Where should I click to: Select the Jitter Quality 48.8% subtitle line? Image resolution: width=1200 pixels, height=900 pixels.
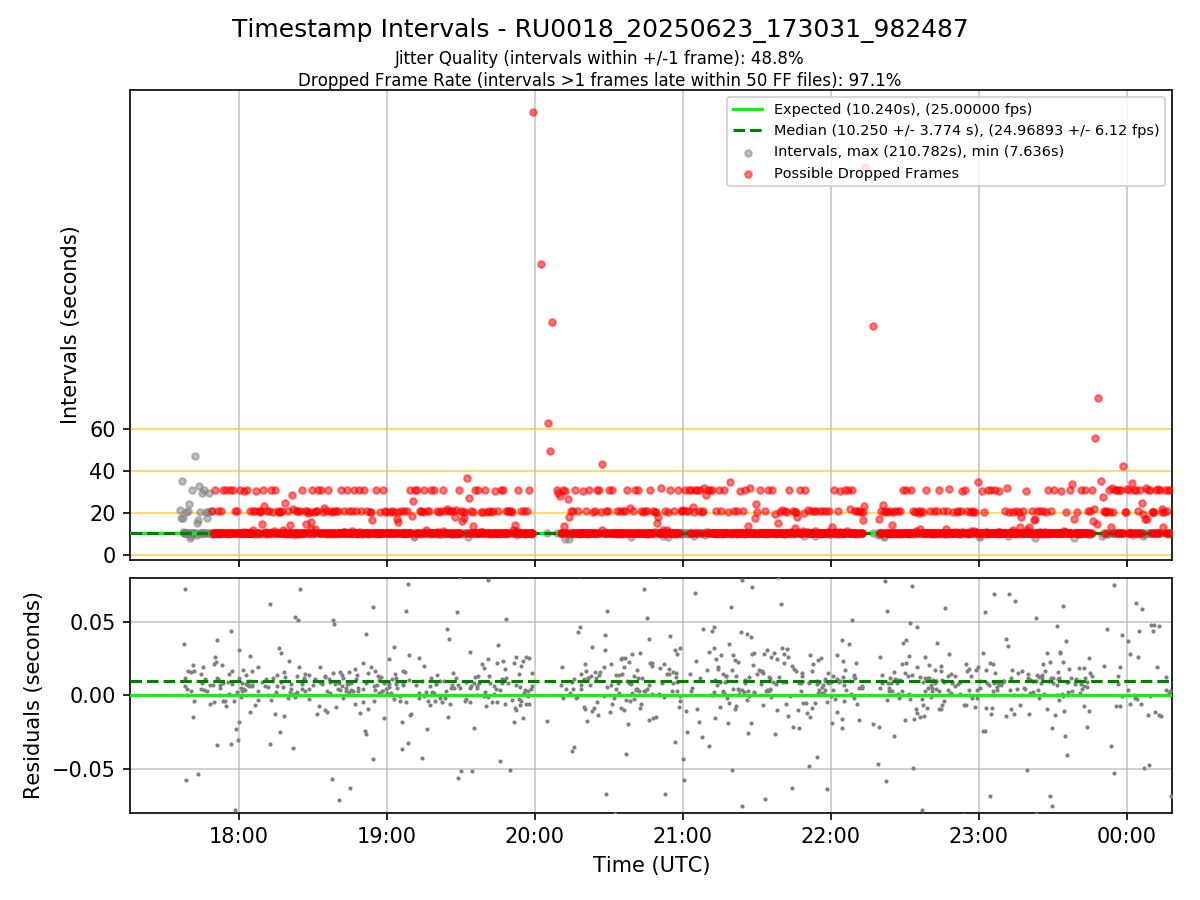pyautogui.click(x=599, y=58)
